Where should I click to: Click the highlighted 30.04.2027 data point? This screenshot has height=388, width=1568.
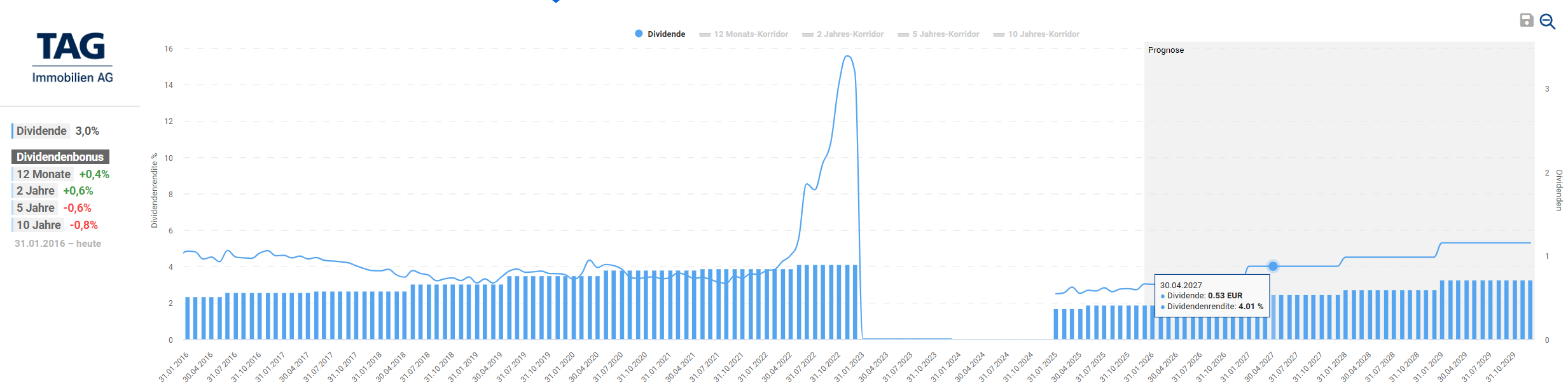pyautogui.click(x=1272, y=266)
